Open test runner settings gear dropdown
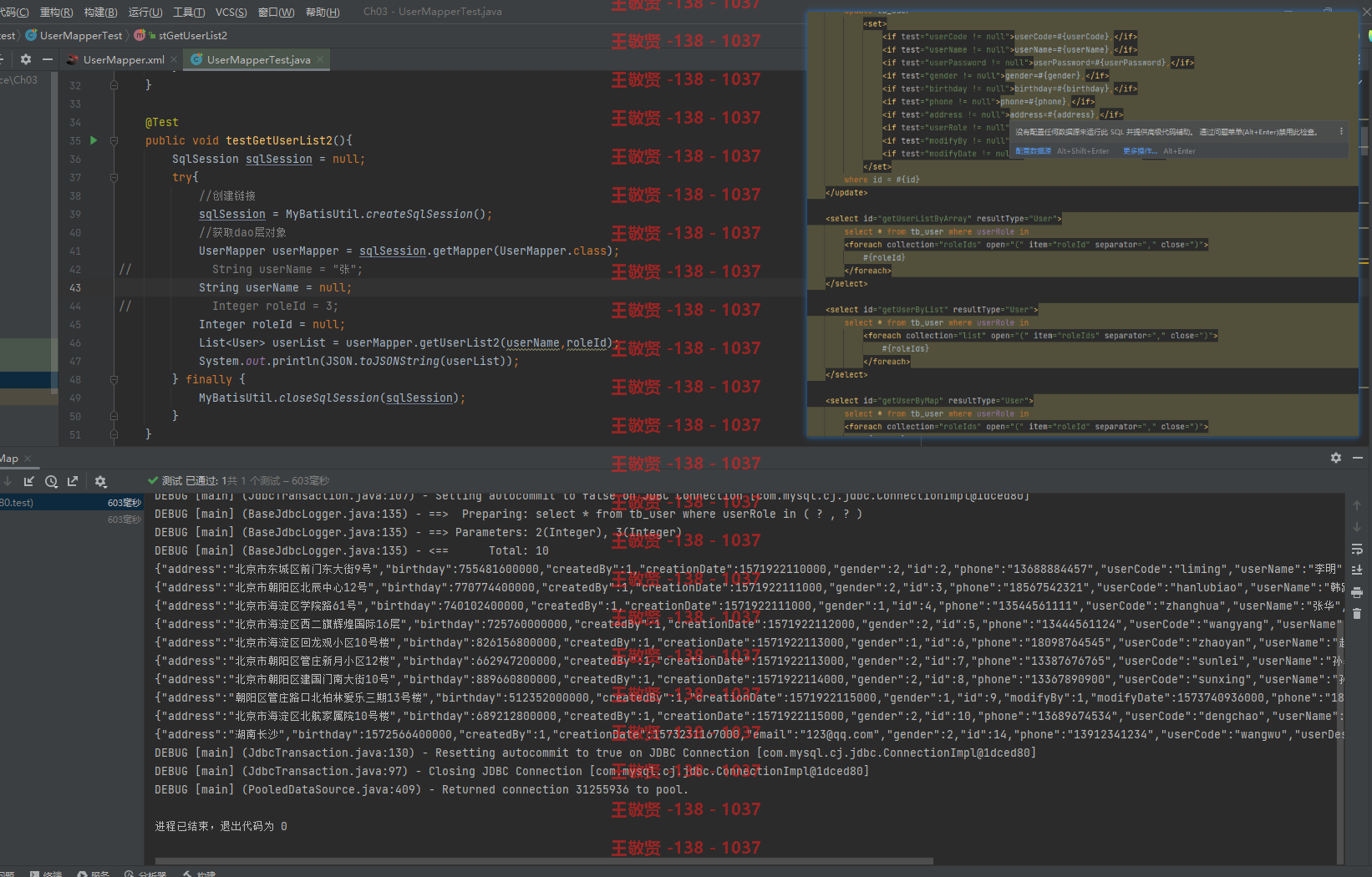This screenshot has height=877, width=1372. [x=101, y=481]
